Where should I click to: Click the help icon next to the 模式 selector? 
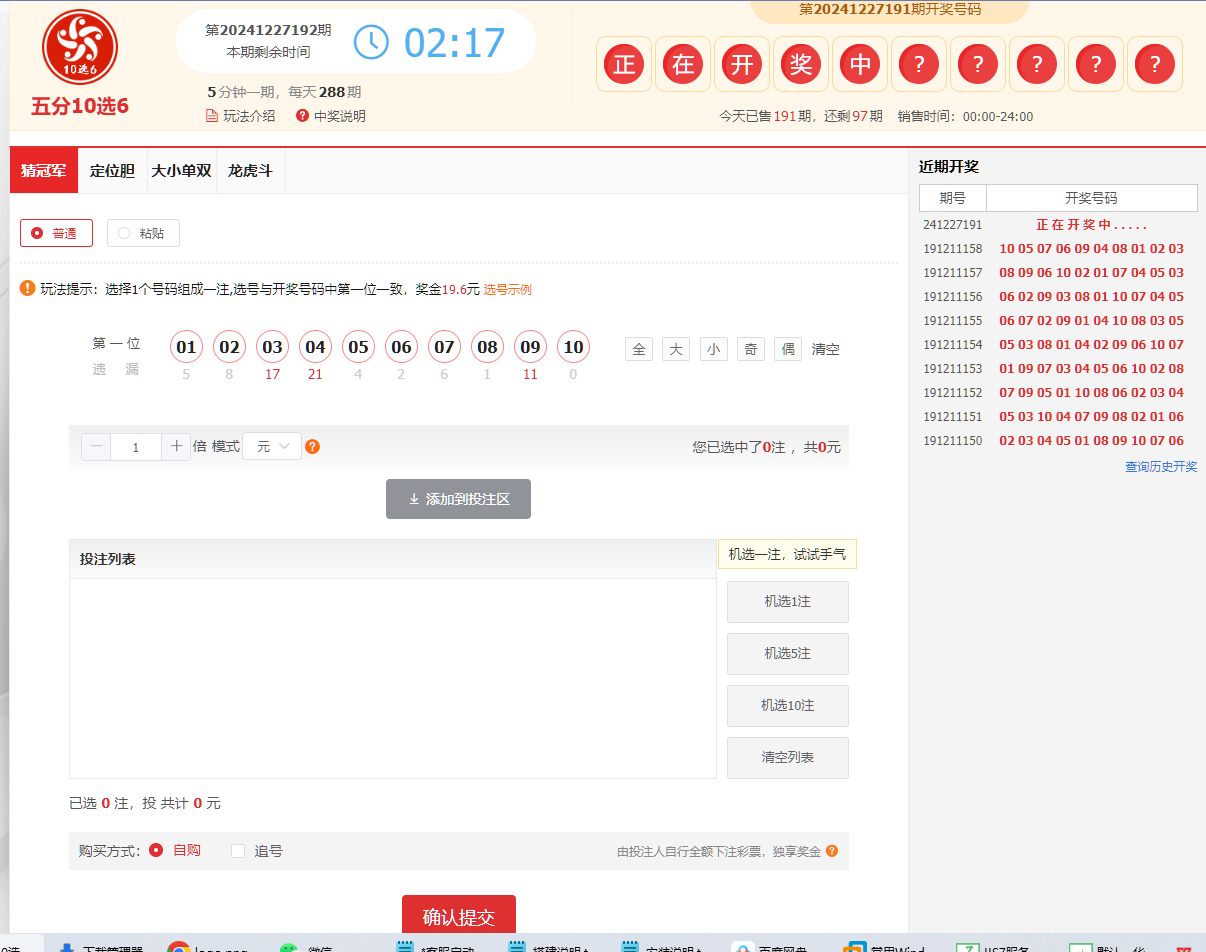click(312, 447)
